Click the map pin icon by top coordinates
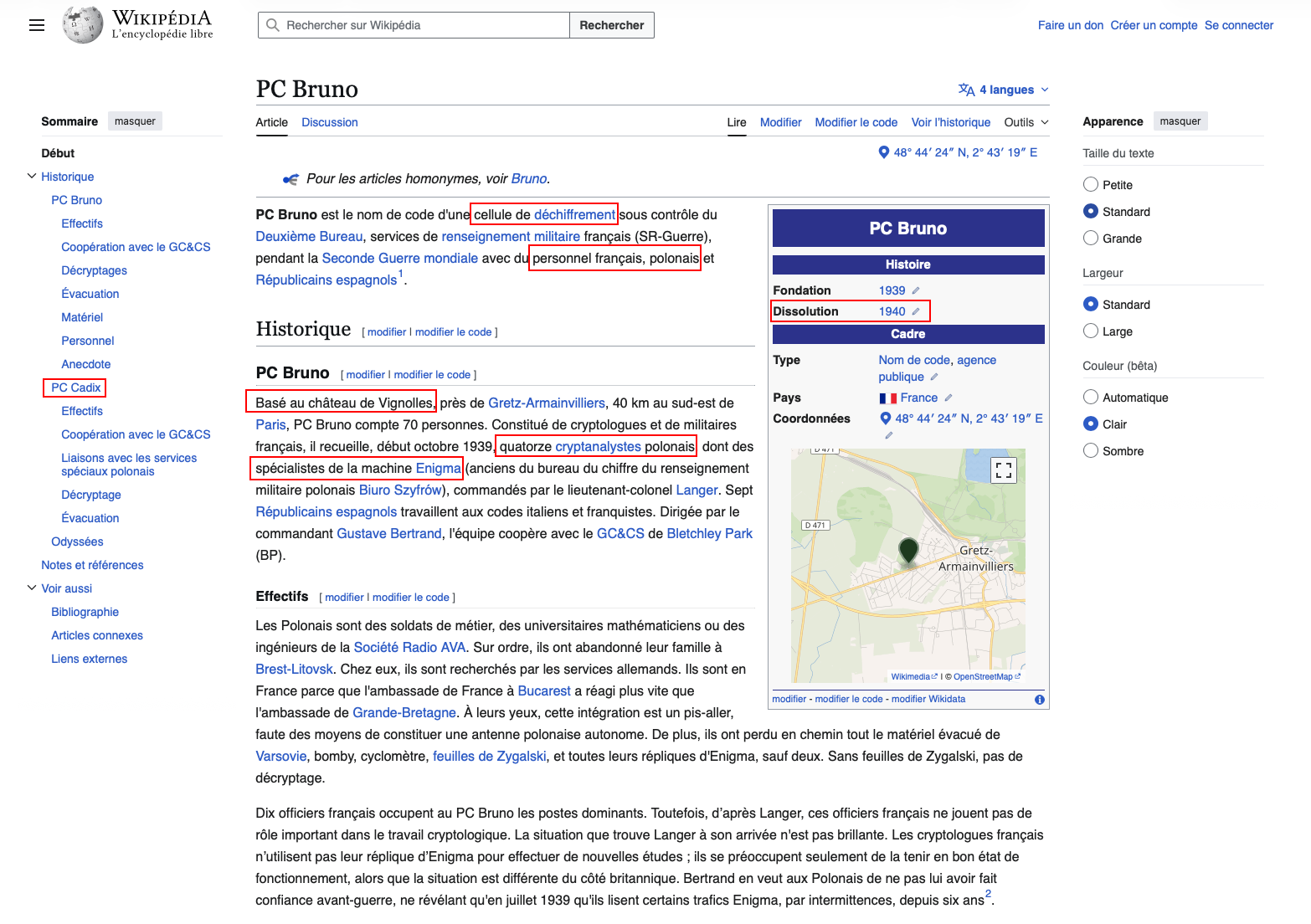 click(883, 152)
